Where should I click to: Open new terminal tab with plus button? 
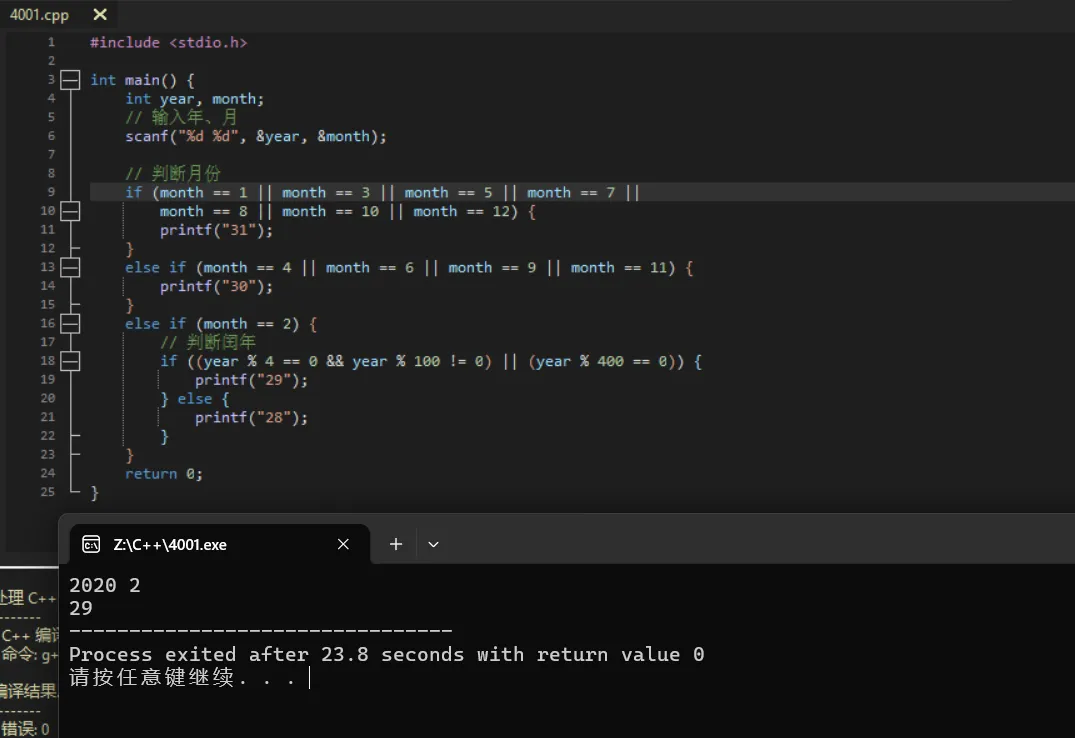click(396, 544)
